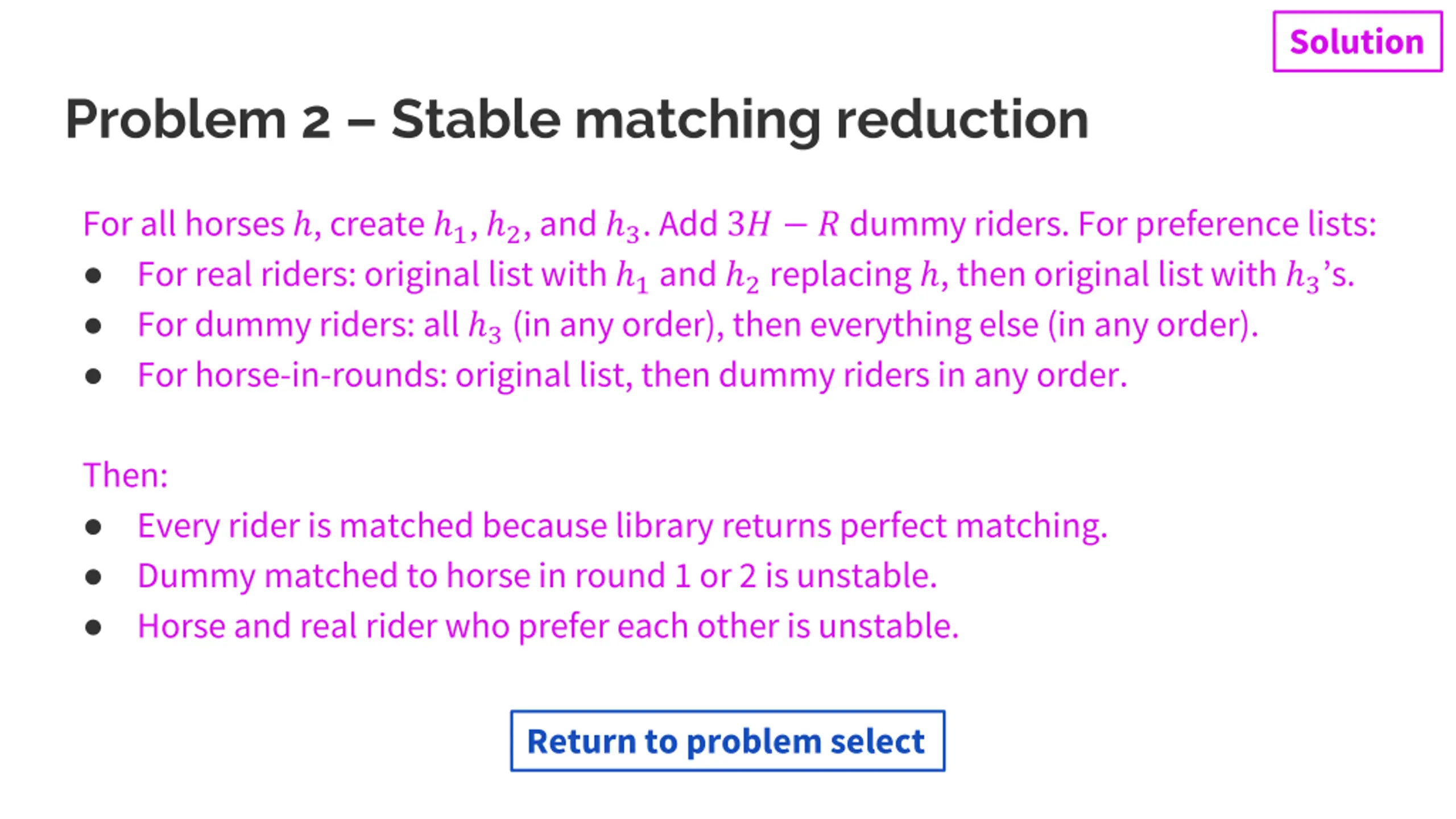Click the bullet before 'For horse-in-rounds'
The height and width of the screenshot is (819, 1456).
click(x=93, y=376)
